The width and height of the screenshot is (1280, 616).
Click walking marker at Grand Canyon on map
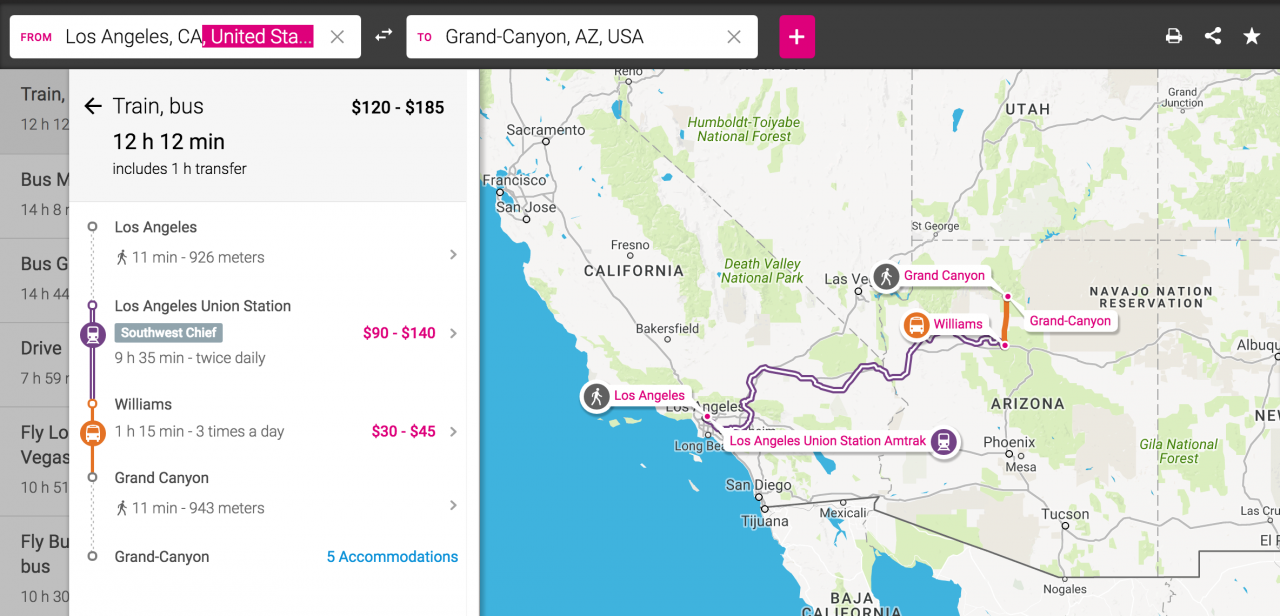click(x=886, y=276)
